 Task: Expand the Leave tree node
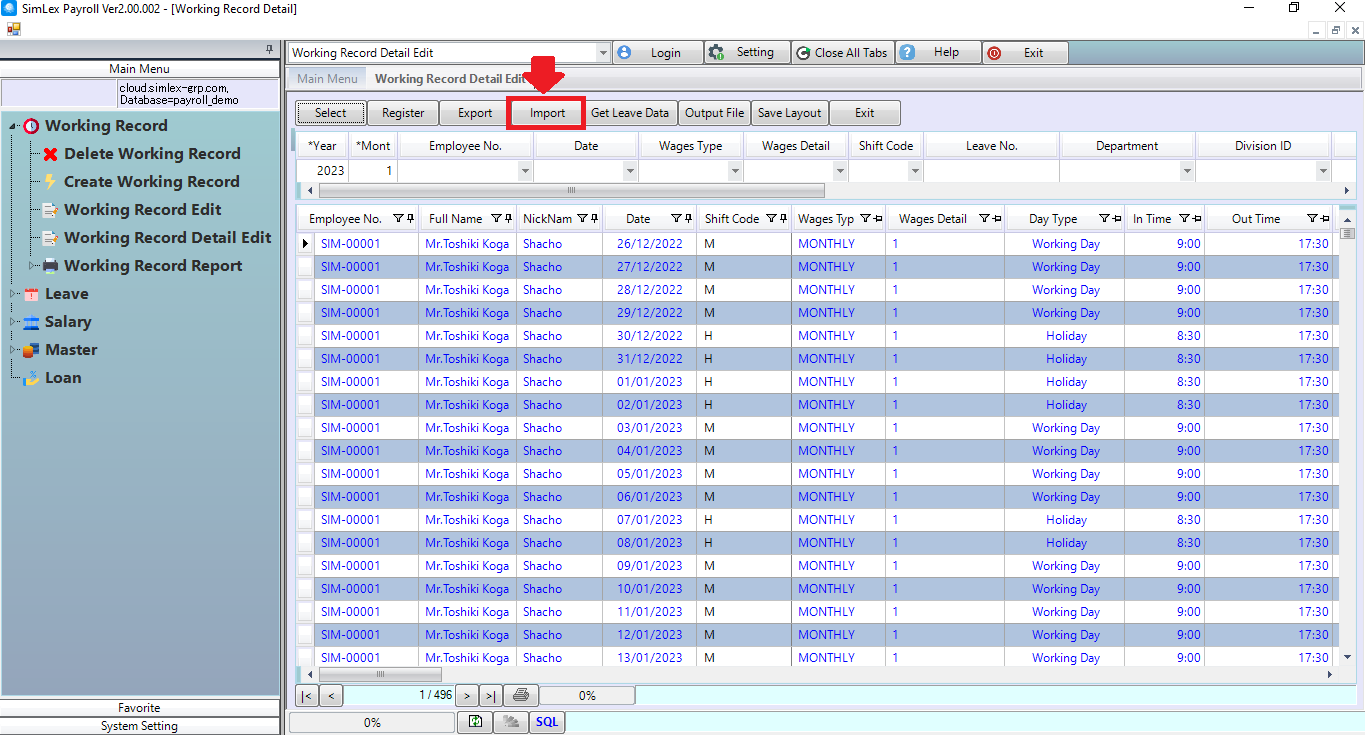coord(14,294)
